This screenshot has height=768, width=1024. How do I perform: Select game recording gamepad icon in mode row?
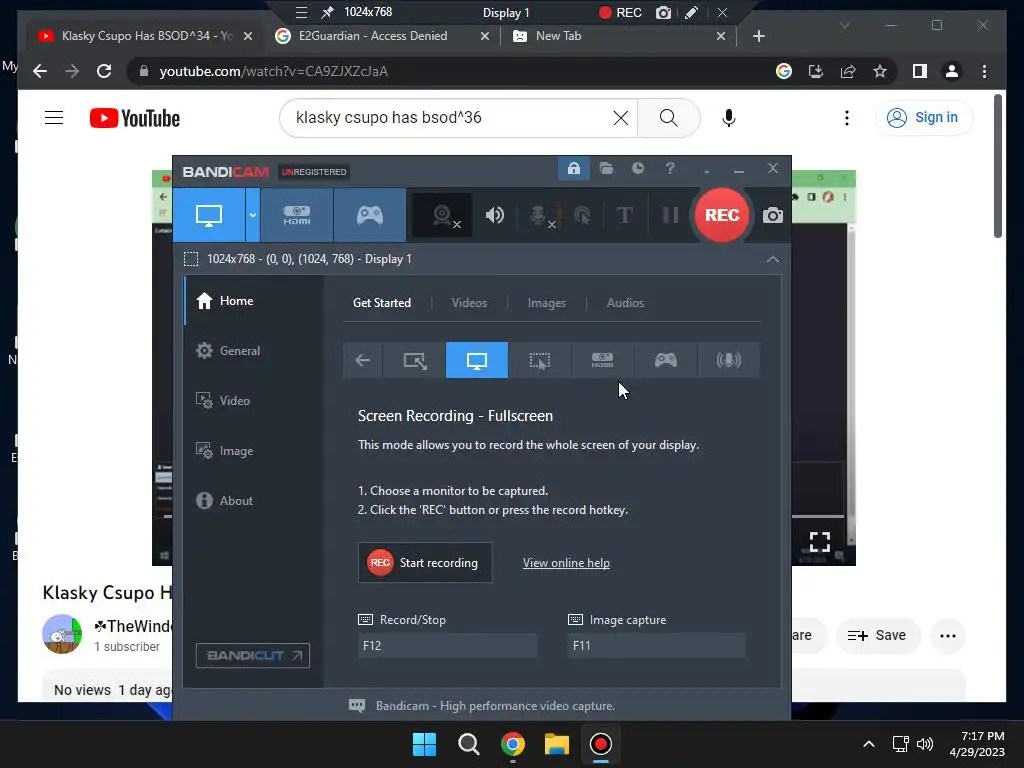(x=665, y=360)
